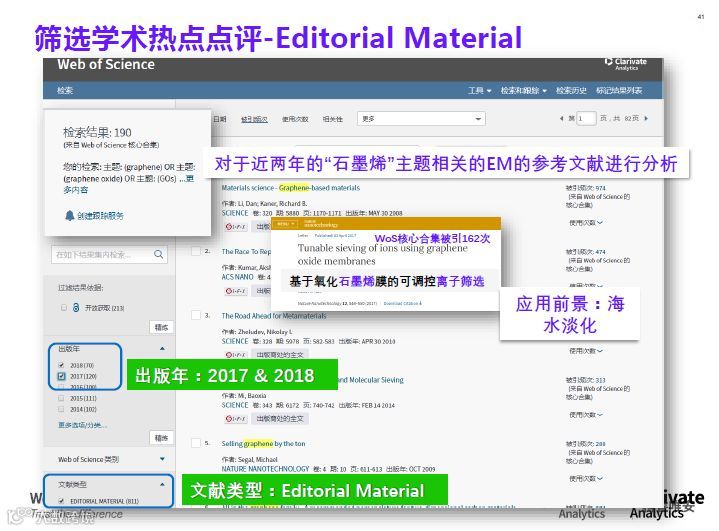
Task: Click 精炼 button below open access filter
Action: pos(161,327)
